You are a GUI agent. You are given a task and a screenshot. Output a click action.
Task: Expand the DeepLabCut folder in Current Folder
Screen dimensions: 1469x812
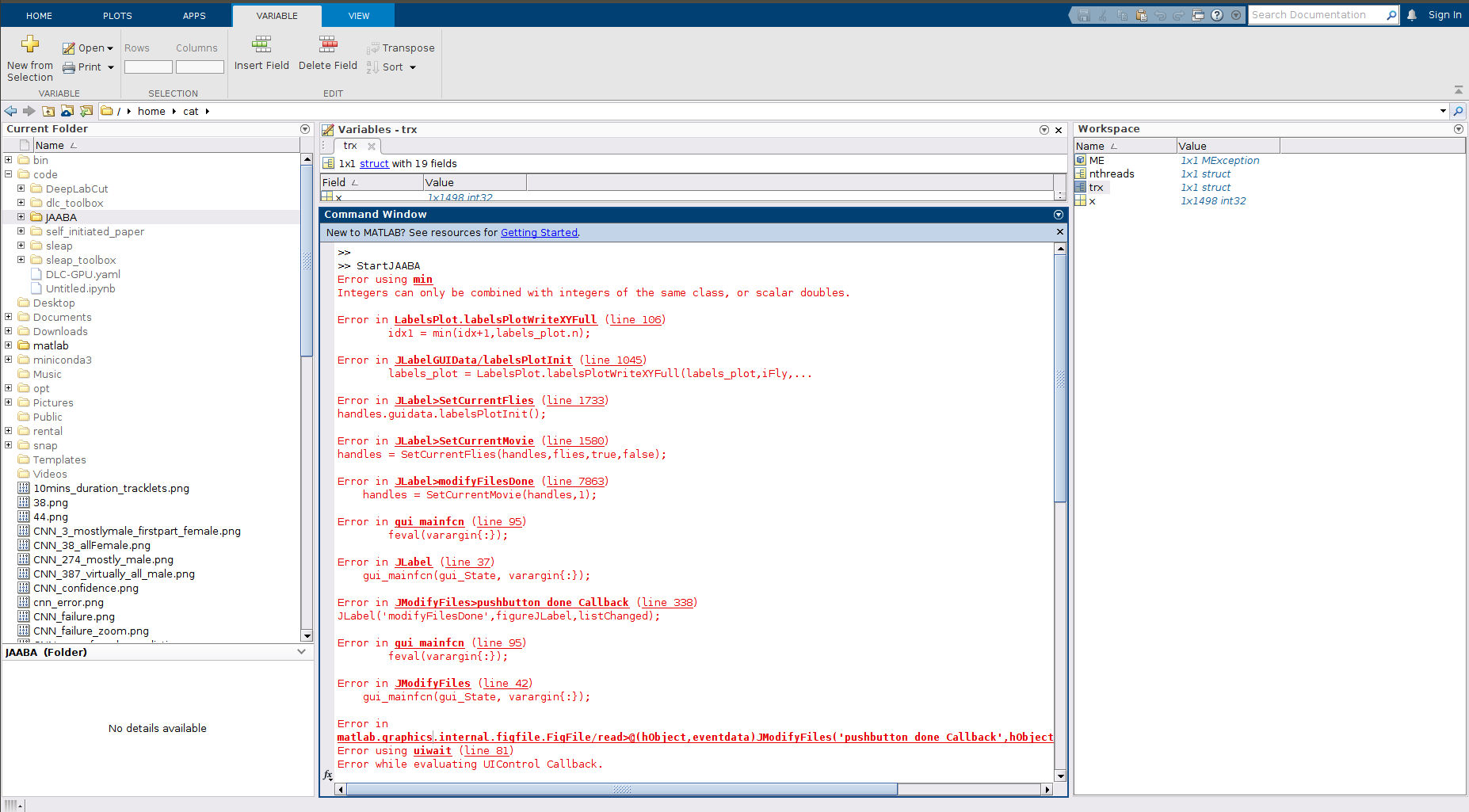(21, 189)
